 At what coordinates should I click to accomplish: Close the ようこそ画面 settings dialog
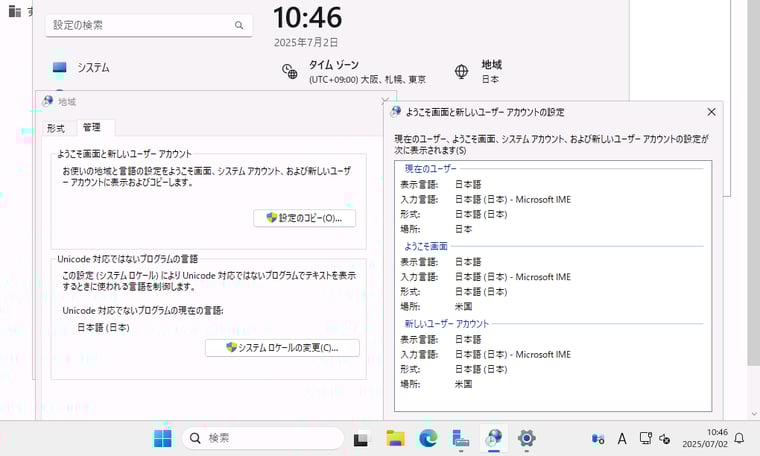click(711, 112)
